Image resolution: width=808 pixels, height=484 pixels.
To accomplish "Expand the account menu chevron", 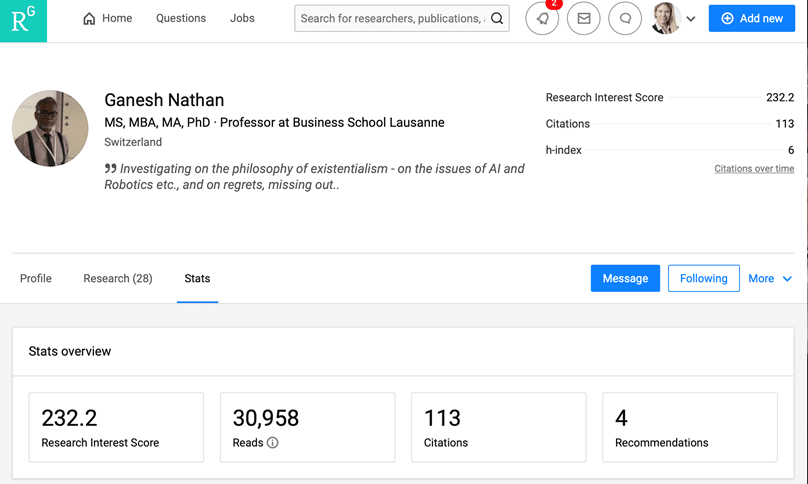I will [691, 20].
